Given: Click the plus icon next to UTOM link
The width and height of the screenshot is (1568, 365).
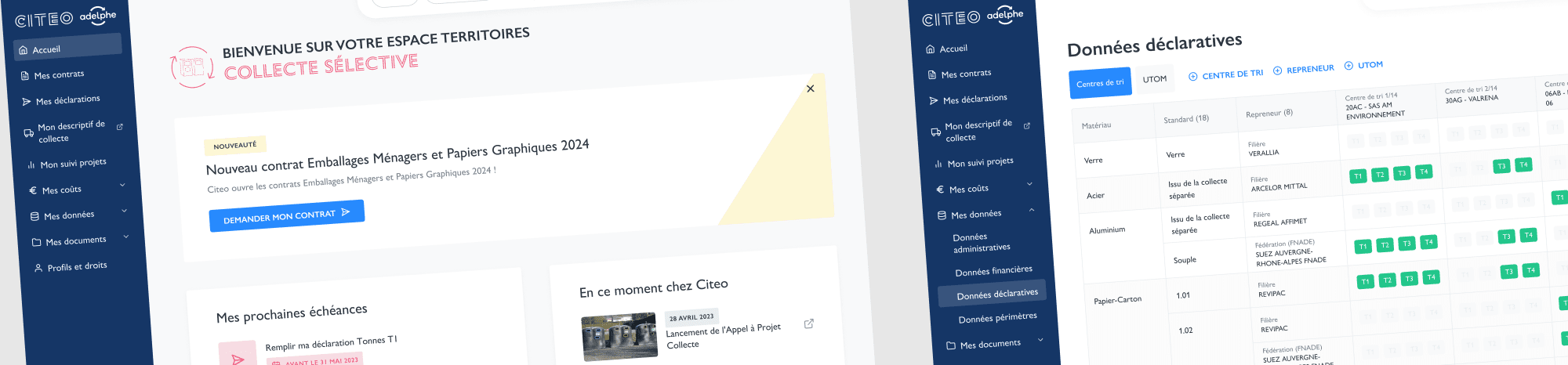Looking at the screenshot, I should click(x=1348, y=66).
